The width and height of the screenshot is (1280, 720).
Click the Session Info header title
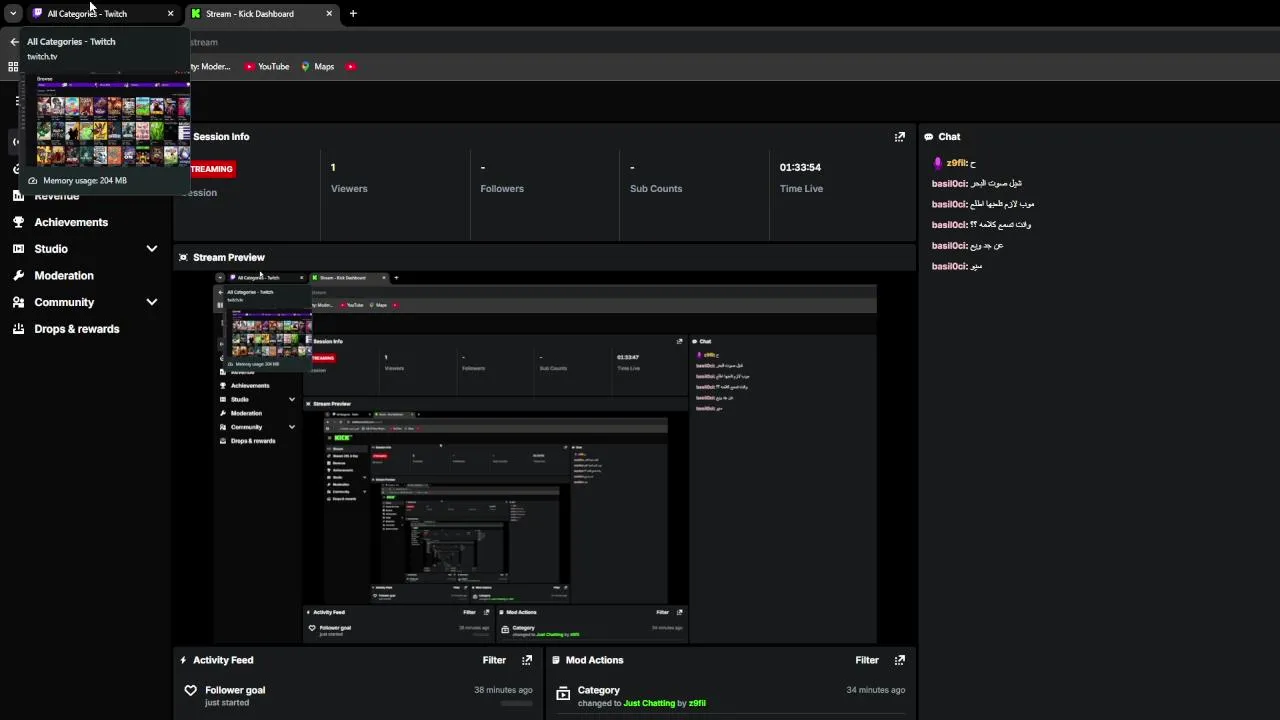pyautogui.click(x=221, y=137)
